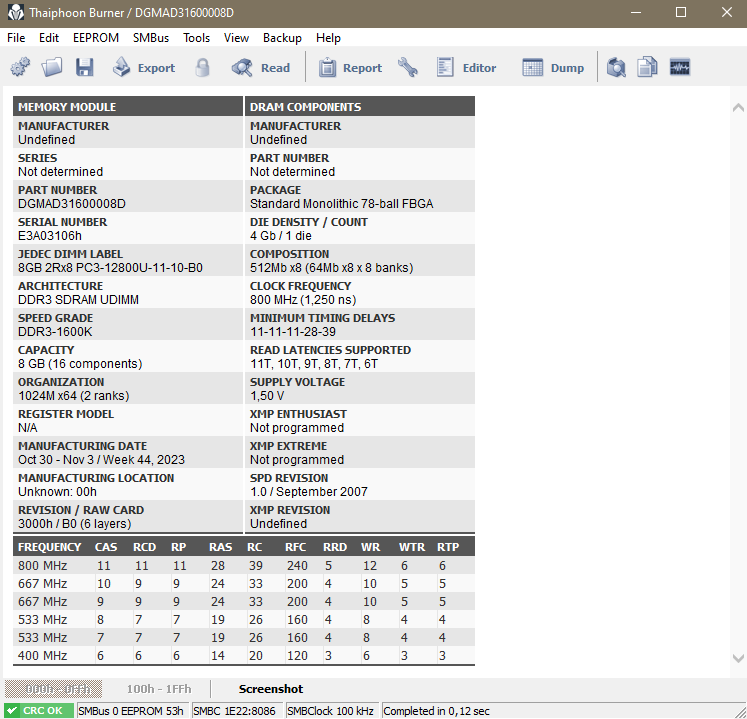Click the 400 MHz row in timing table
Viewport: 747px width, 719px height.
[244, 656]
